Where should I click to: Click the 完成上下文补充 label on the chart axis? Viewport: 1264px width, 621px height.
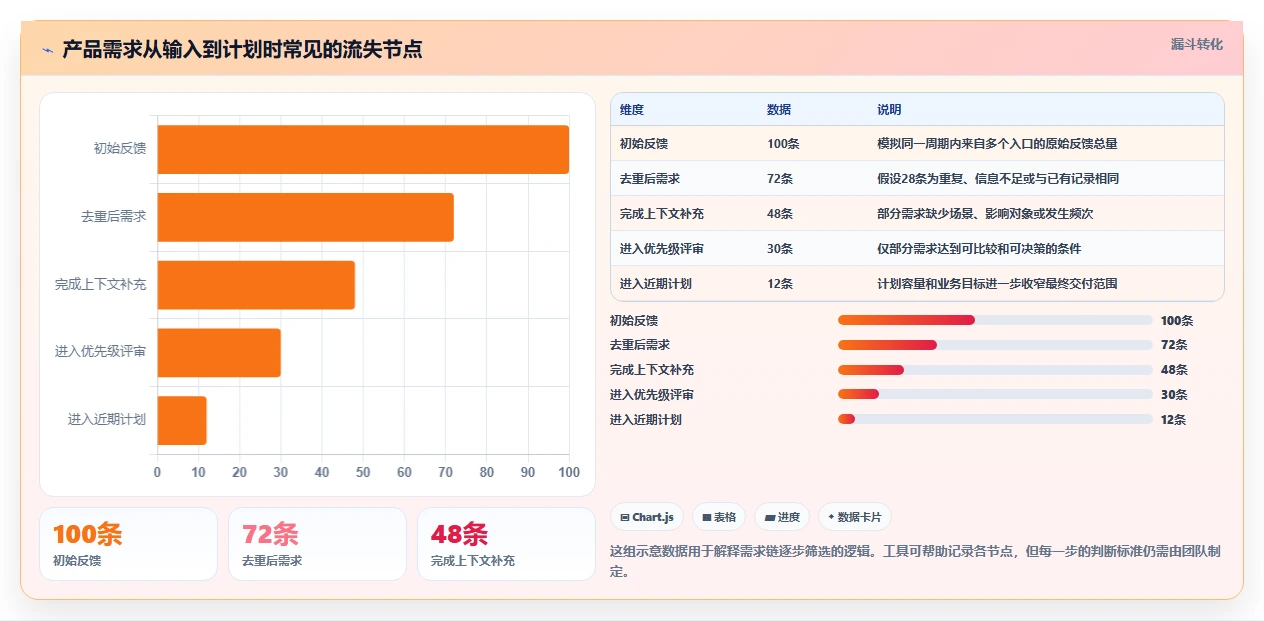pos(101,285)
